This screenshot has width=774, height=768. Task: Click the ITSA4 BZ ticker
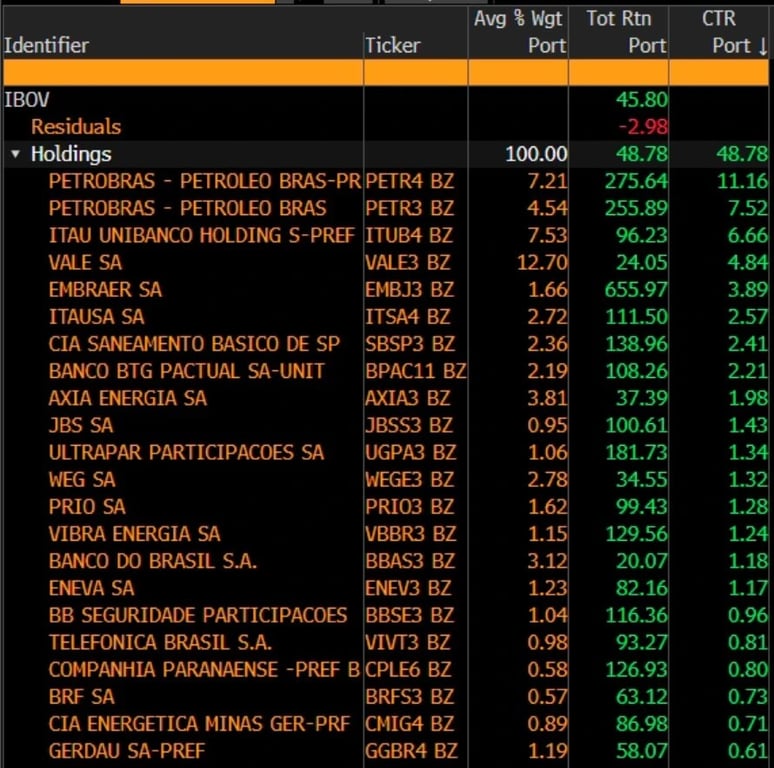[408, 317]
